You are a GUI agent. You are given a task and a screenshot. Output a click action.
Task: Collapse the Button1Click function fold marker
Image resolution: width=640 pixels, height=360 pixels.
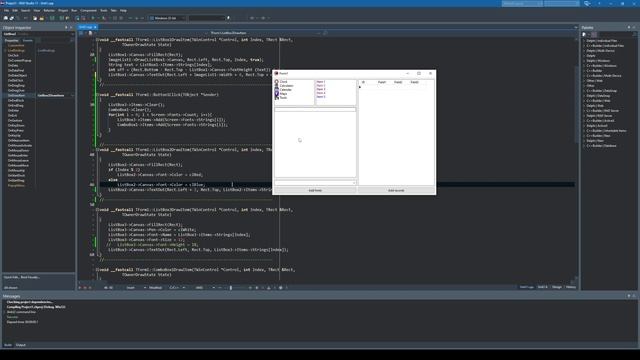pyautogui.click(x=97, y=95)
